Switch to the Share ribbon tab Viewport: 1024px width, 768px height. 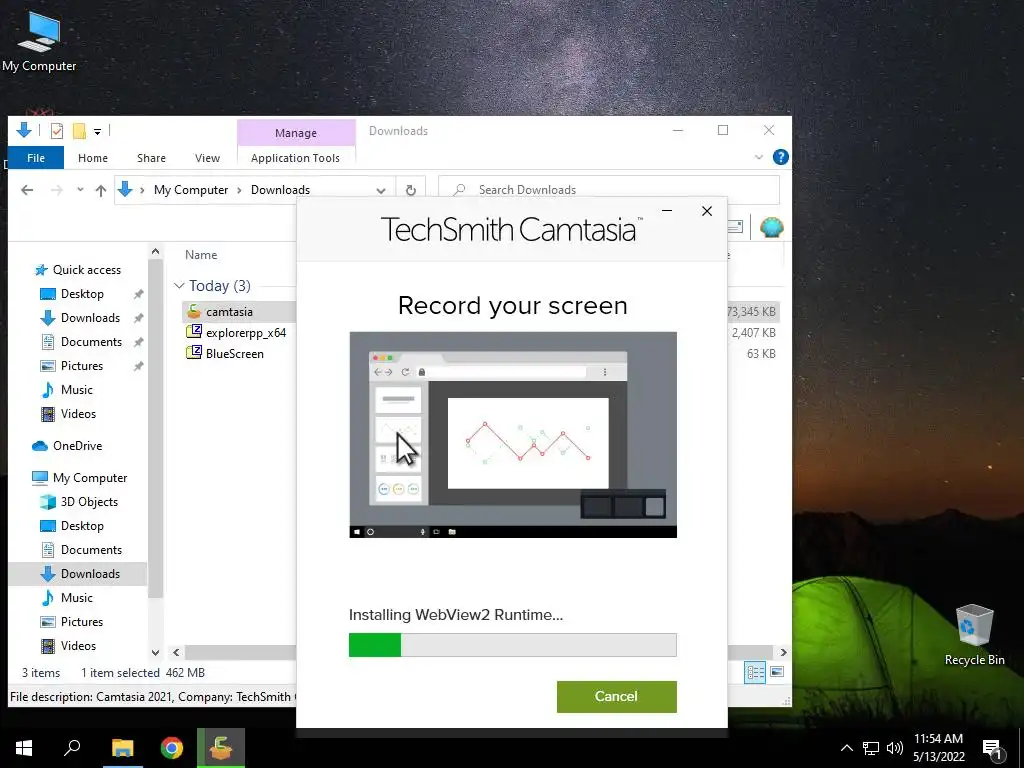tap(152, 158)
